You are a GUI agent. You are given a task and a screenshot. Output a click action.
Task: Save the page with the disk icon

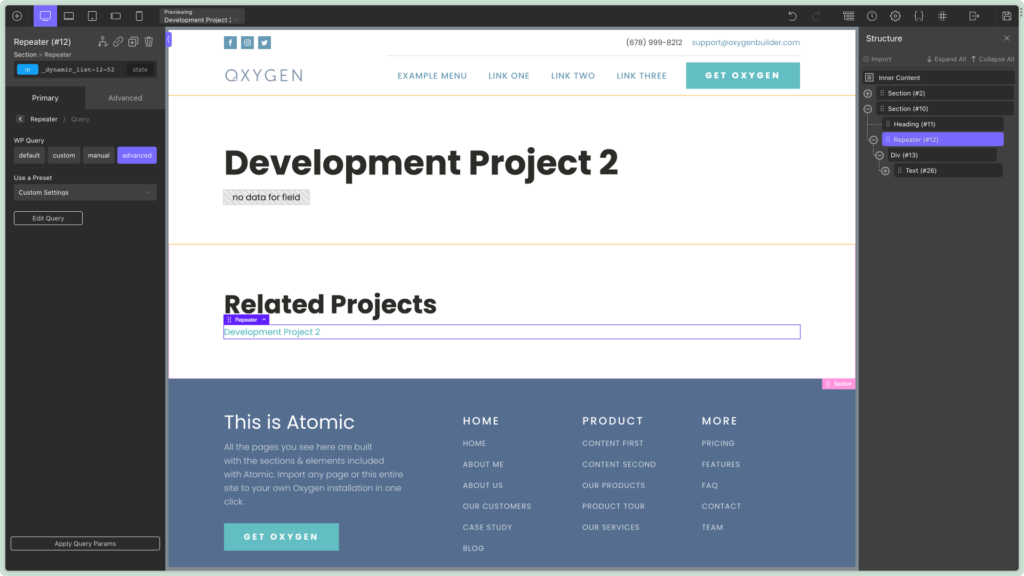point(1006,16)
